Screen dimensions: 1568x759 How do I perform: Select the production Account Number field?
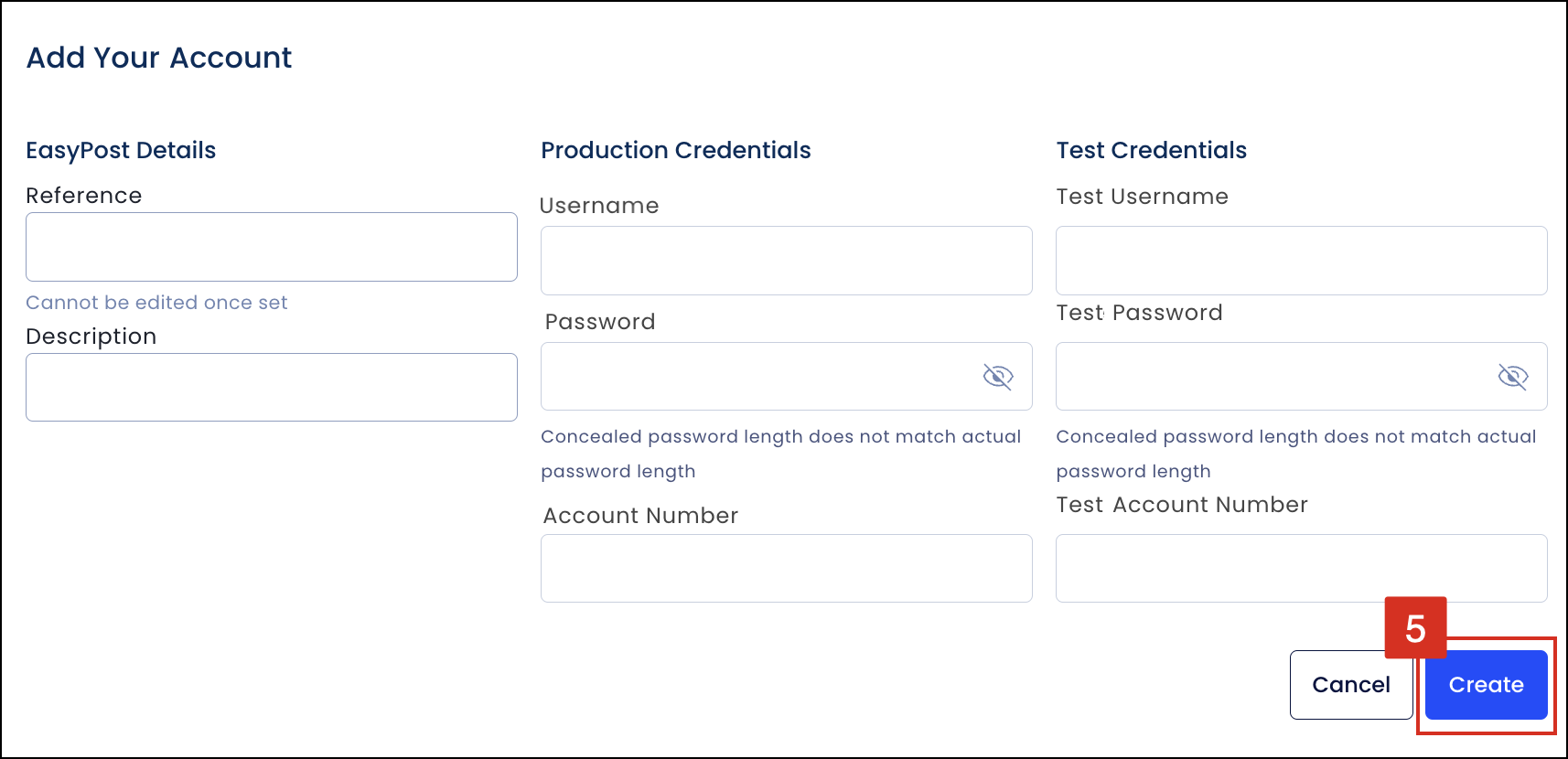pyautogui.click(x=787, y=569)
